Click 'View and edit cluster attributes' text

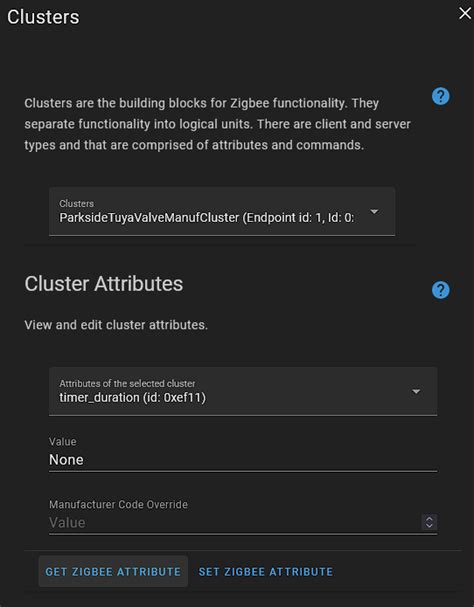coord(116,325)
